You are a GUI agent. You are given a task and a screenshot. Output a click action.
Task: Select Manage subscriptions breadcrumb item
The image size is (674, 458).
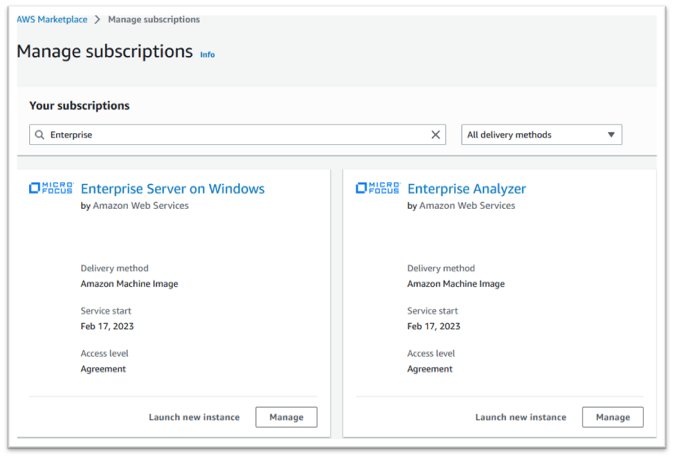152,20
